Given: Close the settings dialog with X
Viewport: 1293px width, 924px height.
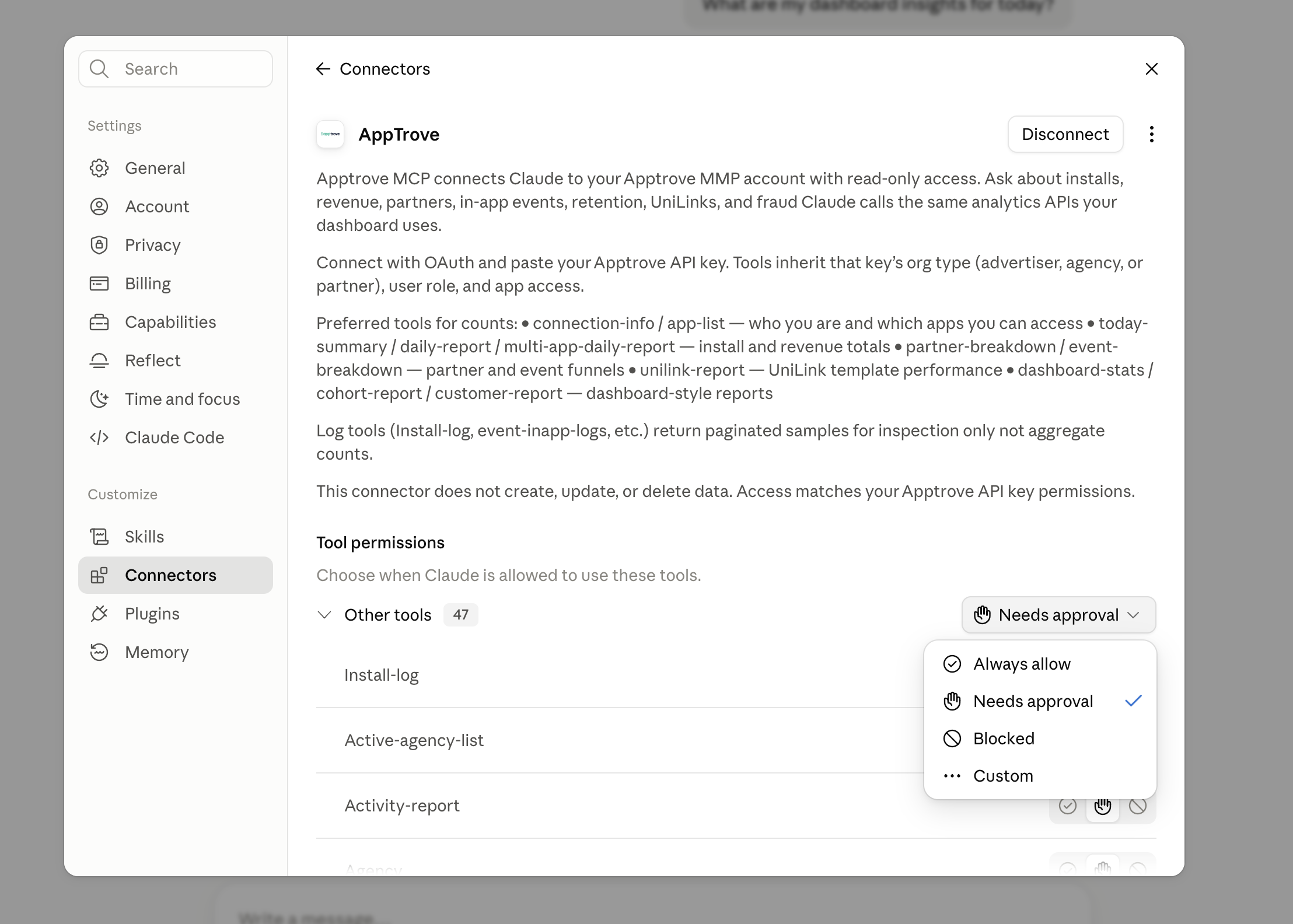Looking at the screenshot, I should (x=1151, y=69).
